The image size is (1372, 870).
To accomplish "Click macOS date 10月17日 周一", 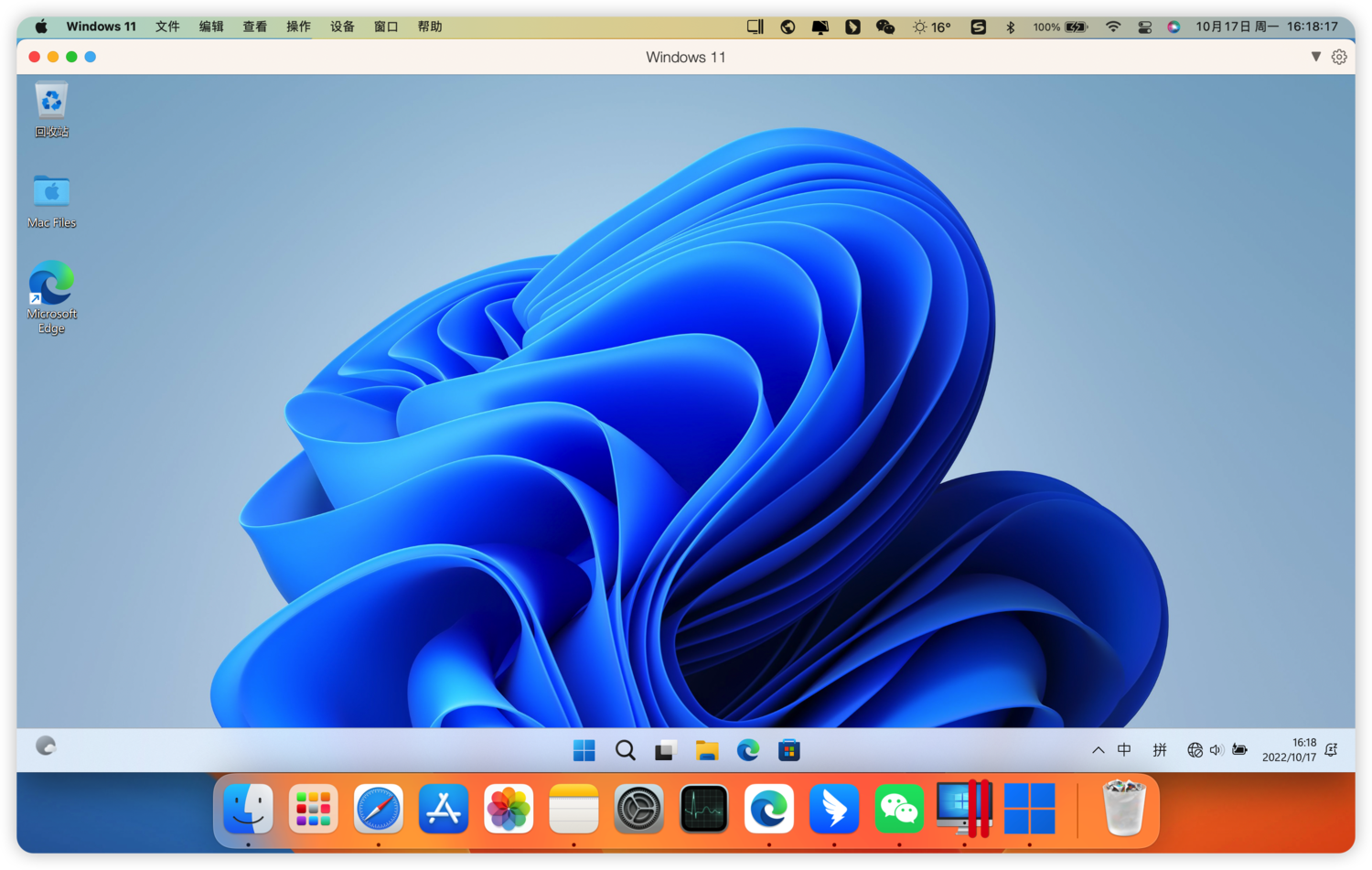I will [1237, 27].
